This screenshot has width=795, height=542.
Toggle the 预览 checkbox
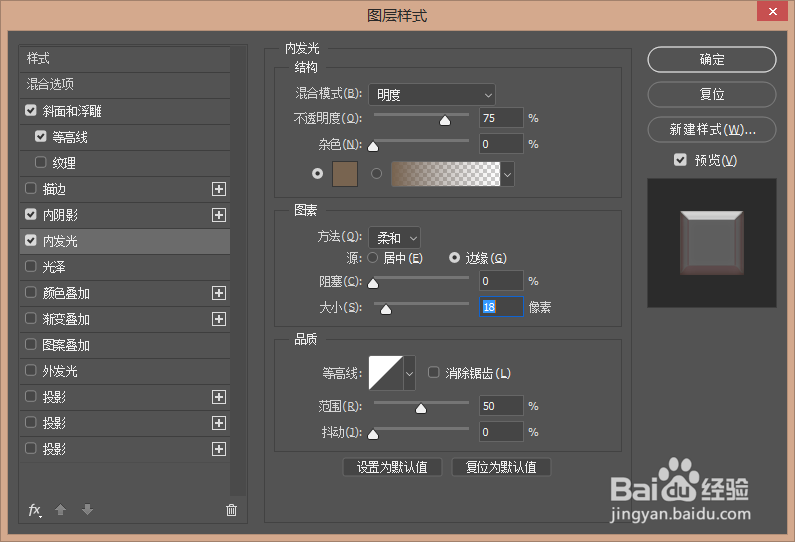(x=680, y=160)
